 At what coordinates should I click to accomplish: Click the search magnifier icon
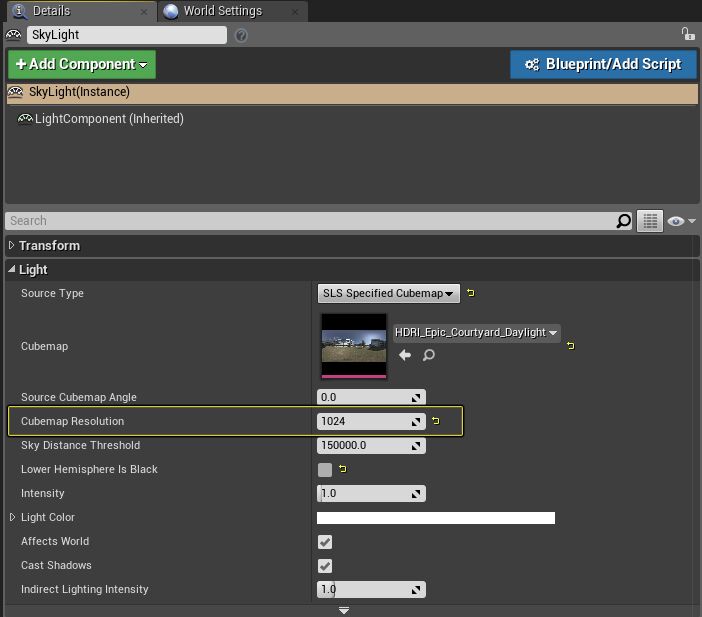(x=623, y=221)
